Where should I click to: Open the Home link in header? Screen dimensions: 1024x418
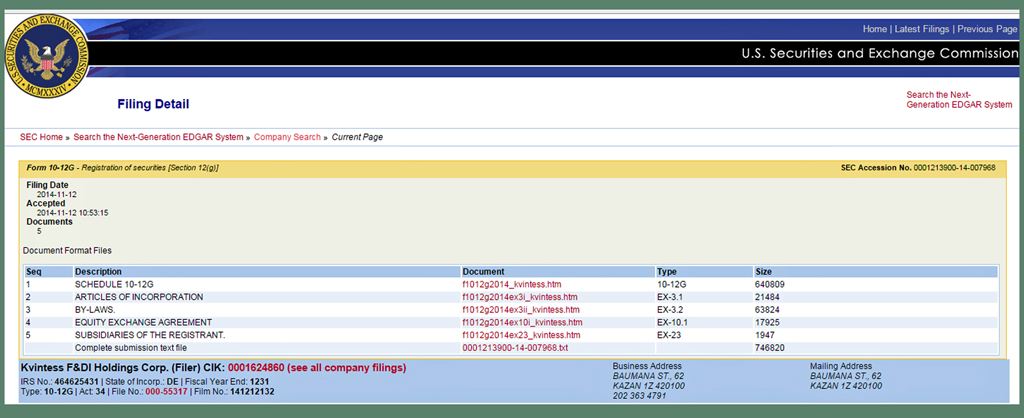coord(874,29)
